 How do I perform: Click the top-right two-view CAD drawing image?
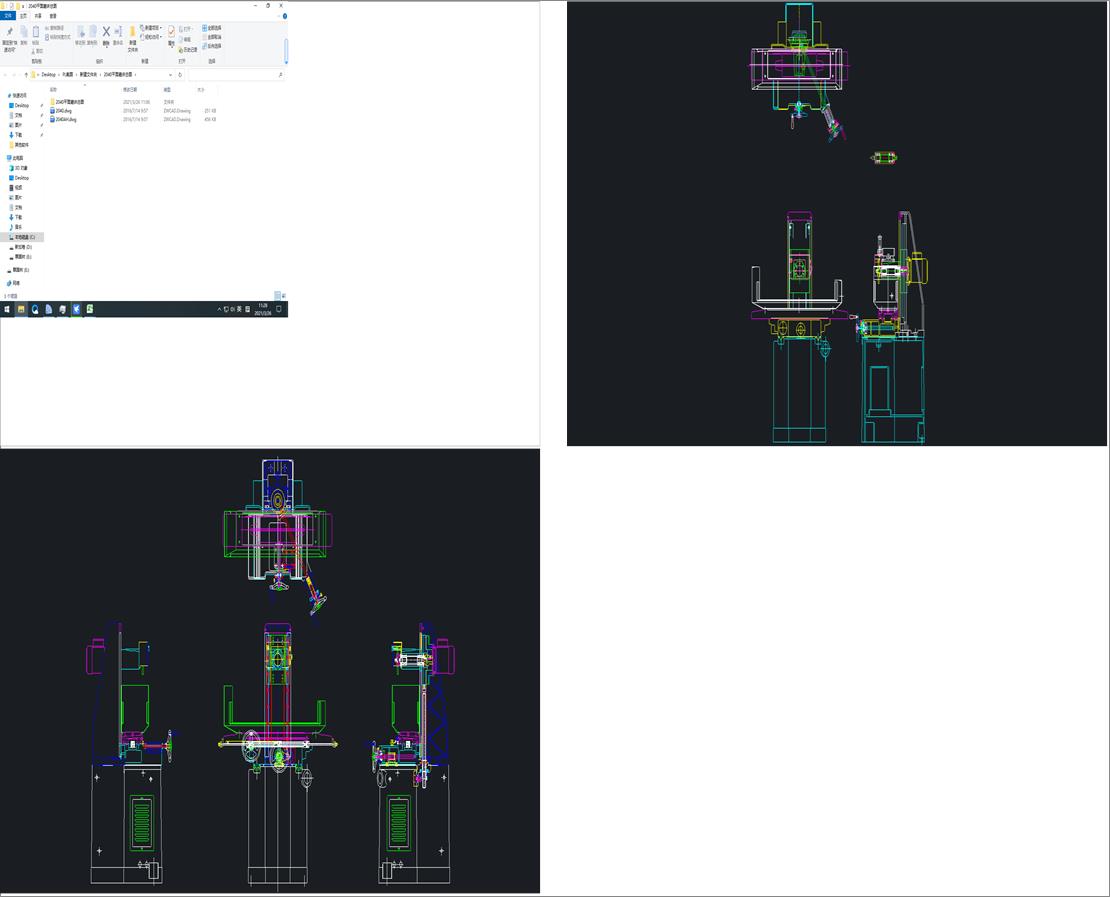pyautogui.click(x=837, y=224)
